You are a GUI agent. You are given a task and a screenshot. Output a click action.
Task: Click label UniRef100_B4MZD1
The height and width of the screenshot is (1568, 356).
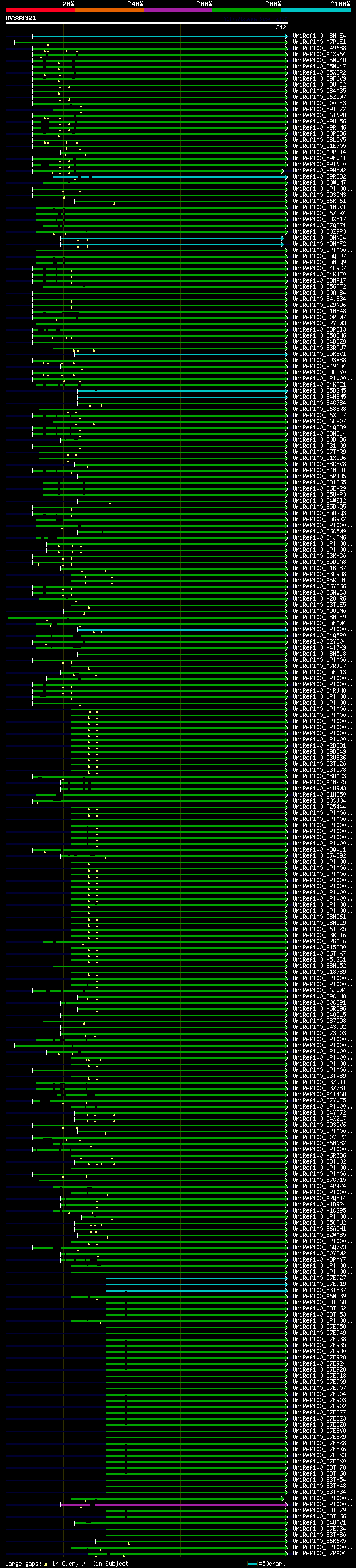(x=319, y=470)
